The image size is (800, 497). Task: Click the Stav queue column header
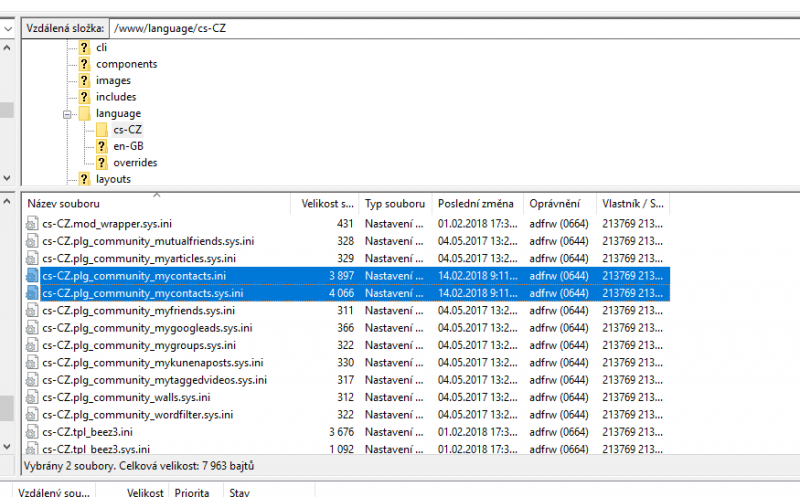pos(269,492)
